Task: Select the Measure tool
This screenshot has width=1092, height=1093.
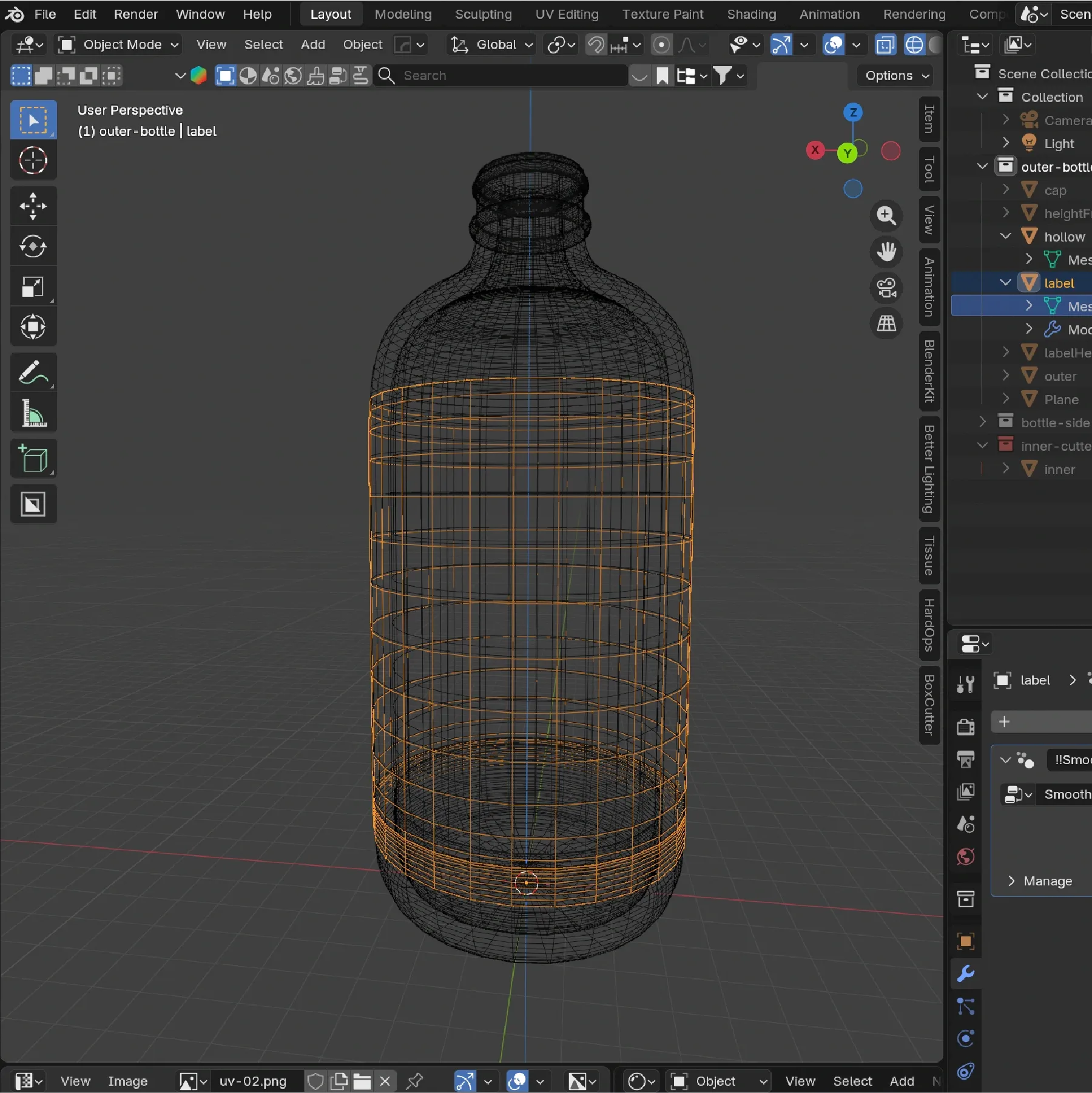Action: tap(33, 413)
